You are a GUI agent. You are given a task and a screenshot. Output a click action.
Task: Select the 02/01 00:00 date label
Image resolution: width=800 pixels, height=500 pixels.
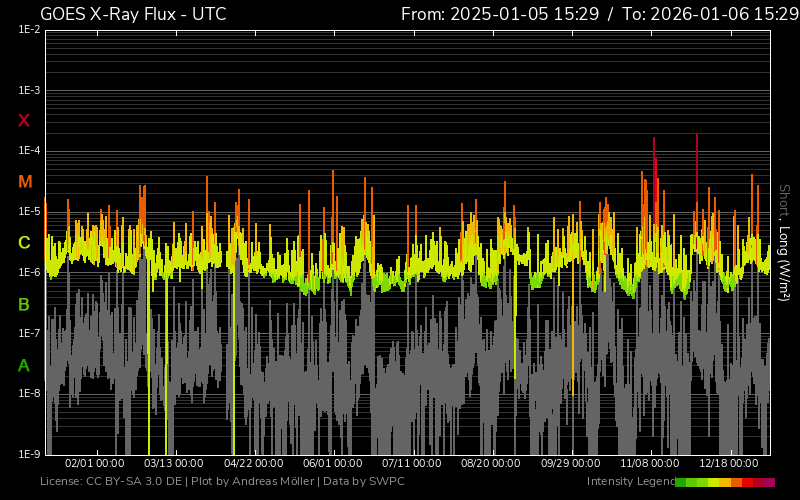click(95, 464)
